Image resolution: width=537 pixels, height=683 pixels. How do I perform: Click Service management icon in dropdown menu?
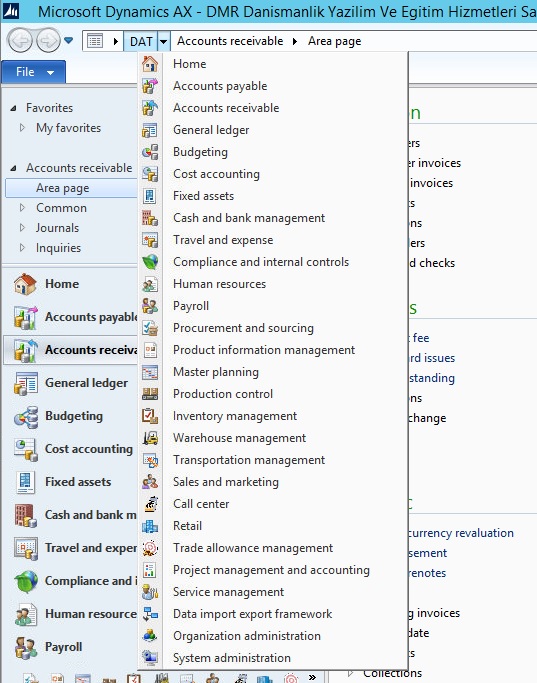[x=150, y=592]
